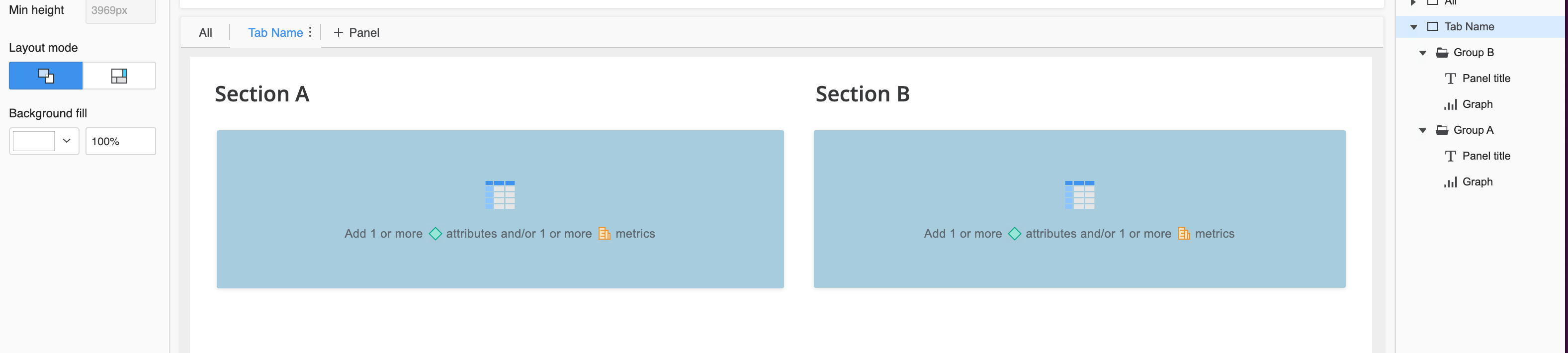Expand the All item in the tree panel
The width and height of the screenshot is (1568, 353).
[x=1413, y=2]
